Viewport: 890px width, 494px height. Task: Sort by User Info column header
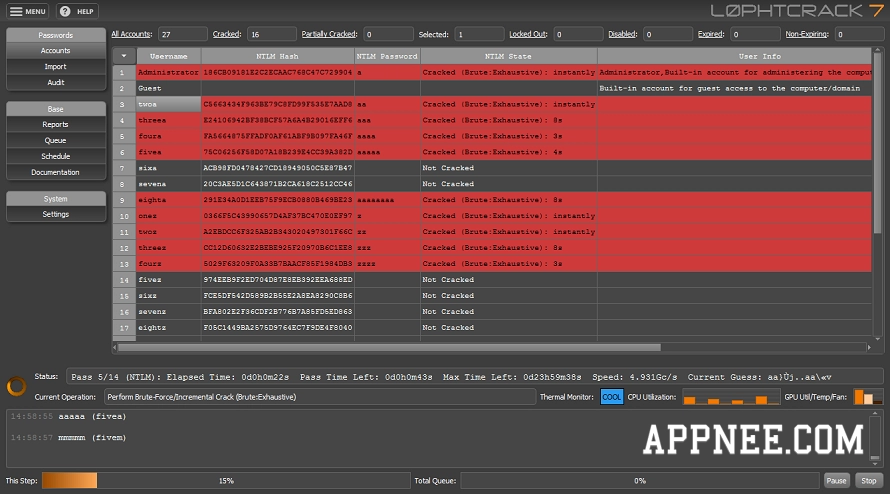point(734,56)
